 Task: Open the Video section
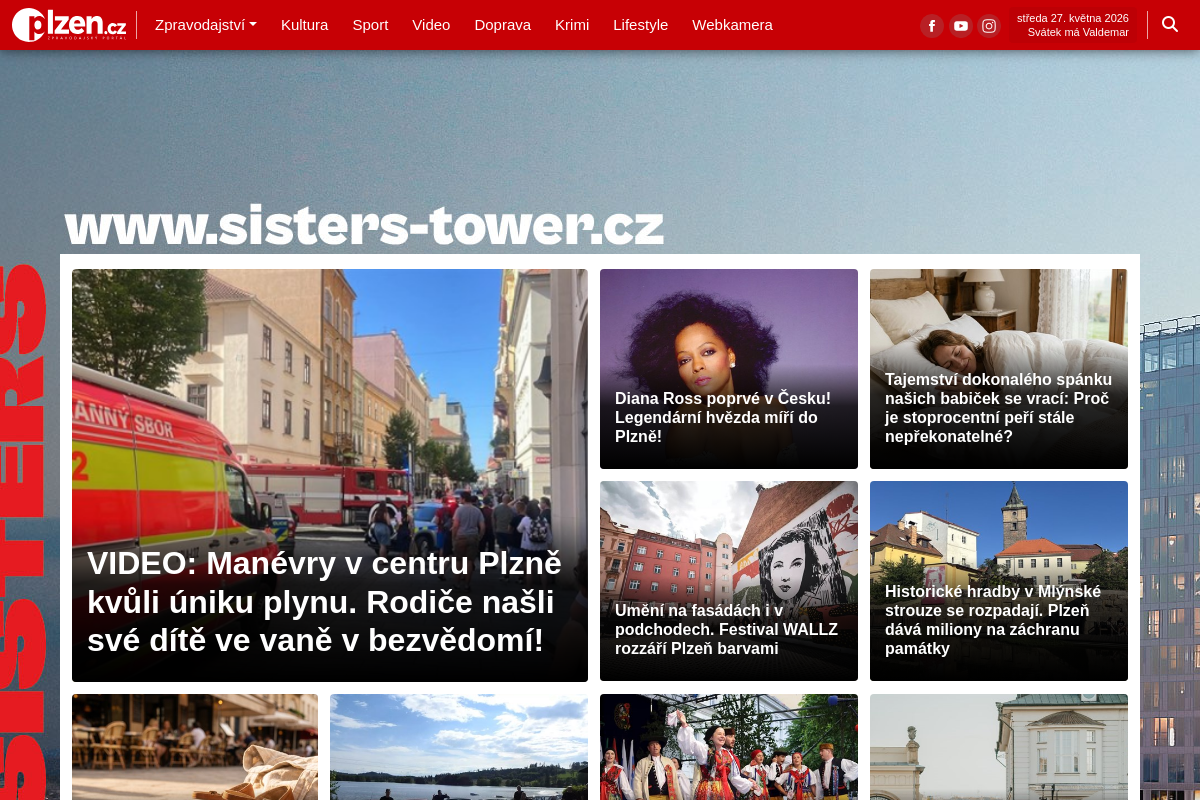point(431,25)
